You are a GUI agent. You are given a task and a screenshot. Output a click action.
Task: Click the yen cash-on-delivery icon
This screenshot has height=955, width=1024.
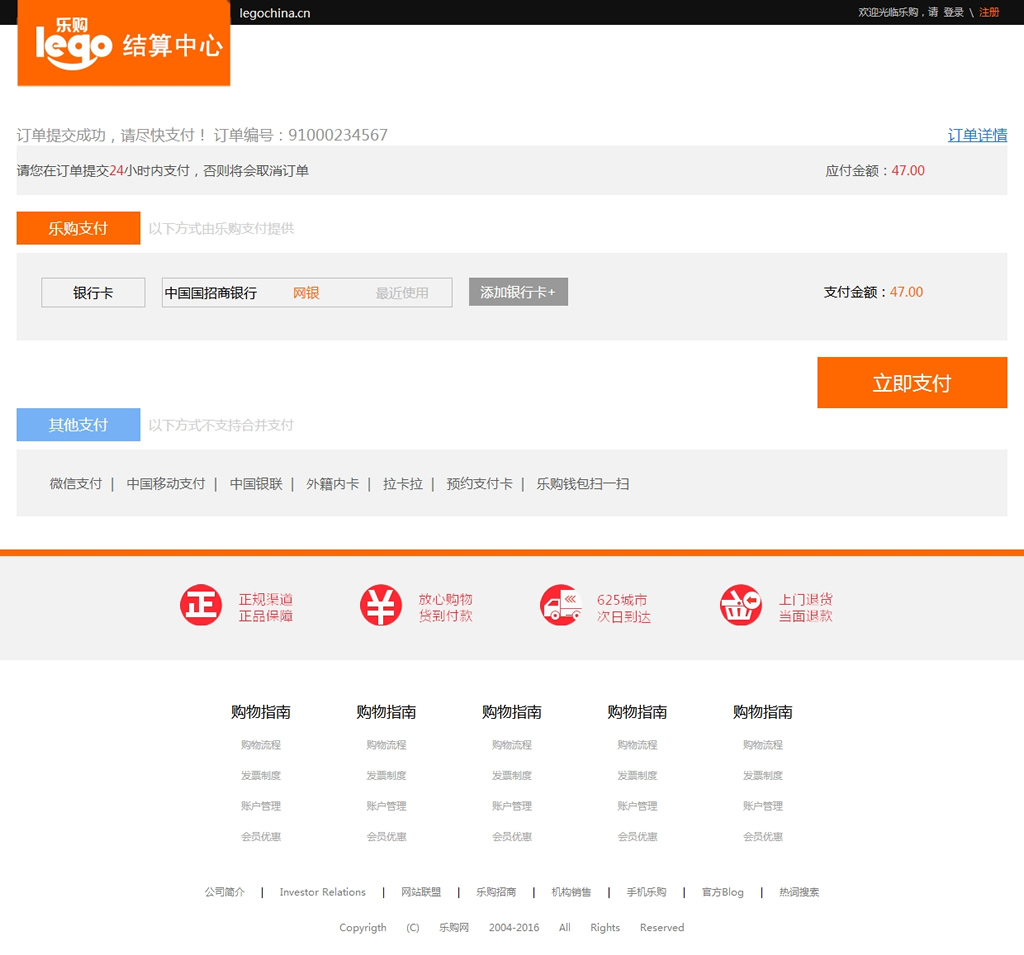click(380, 606)
